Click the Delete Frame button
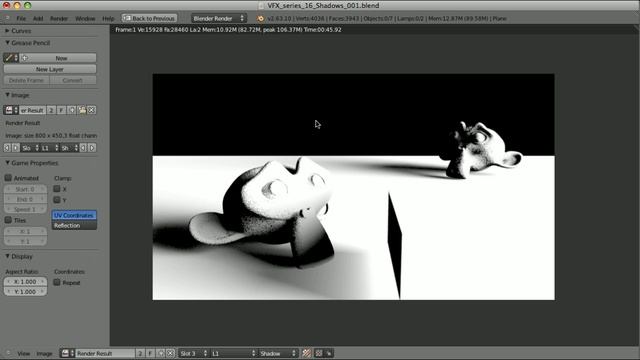 [x=27, y=80]
